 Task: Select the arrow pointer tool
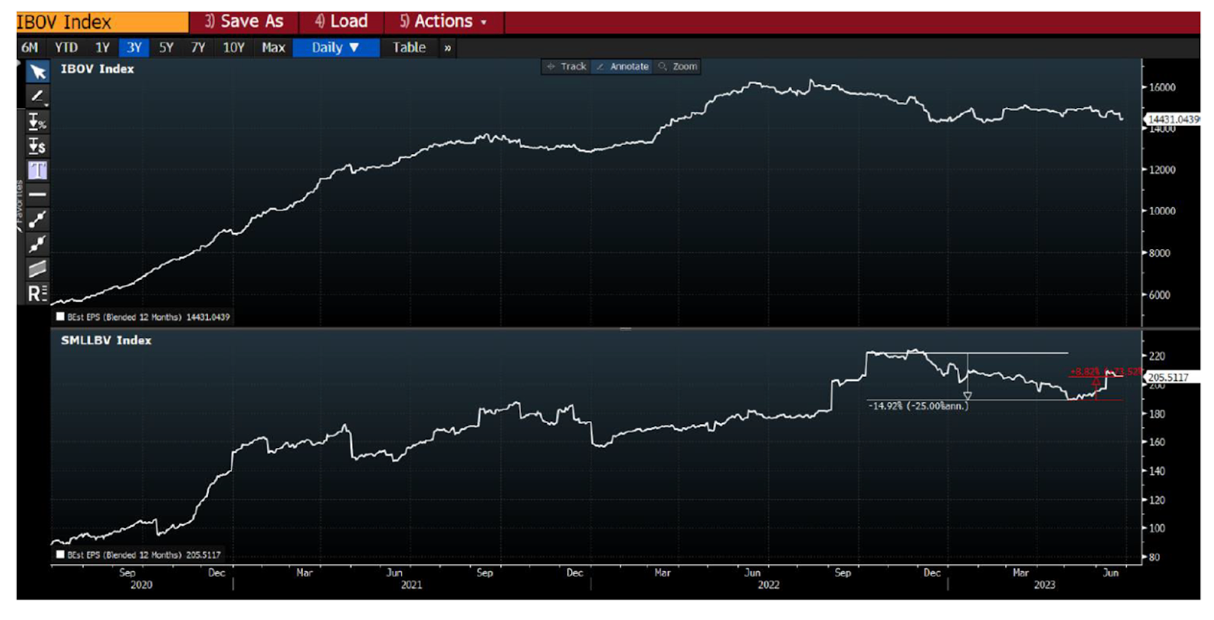[37, 72]
